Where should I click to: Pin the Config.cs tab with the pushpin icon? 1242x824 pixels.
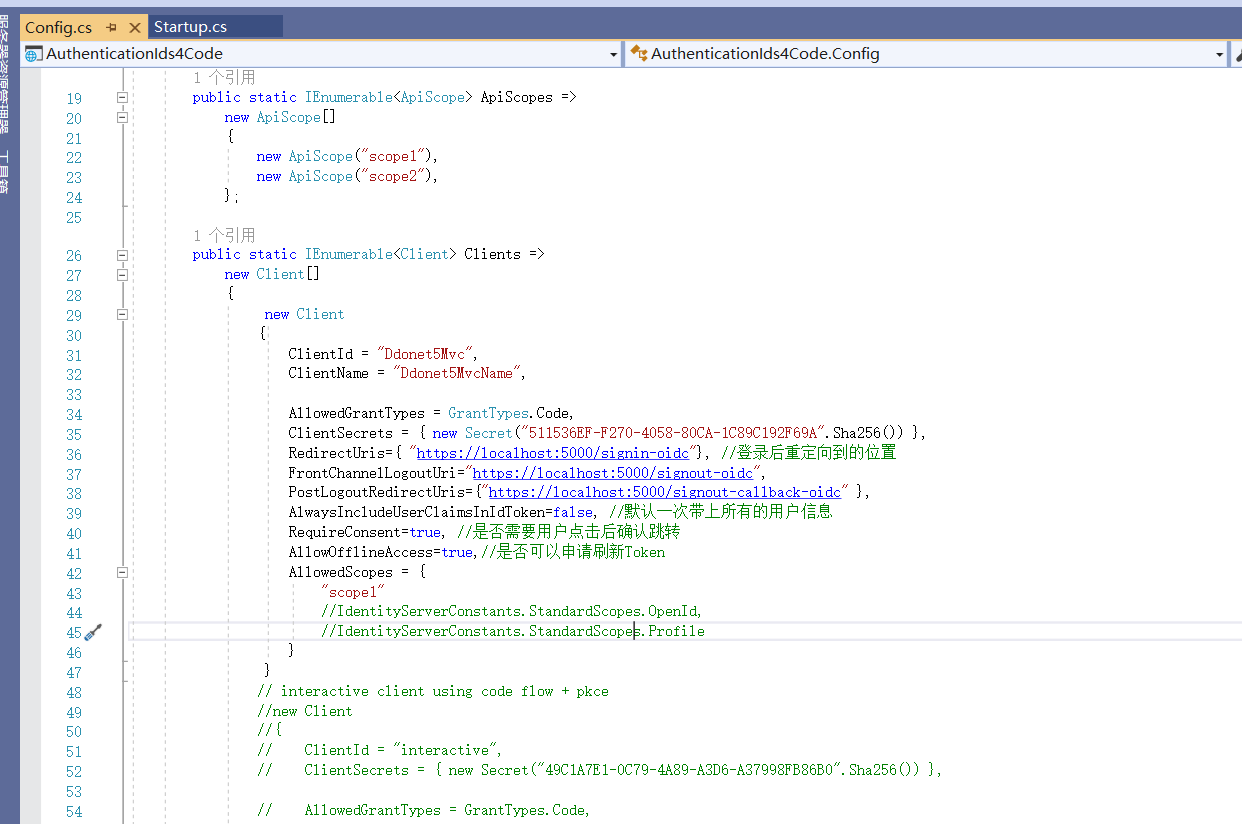(x=111, y=28)
